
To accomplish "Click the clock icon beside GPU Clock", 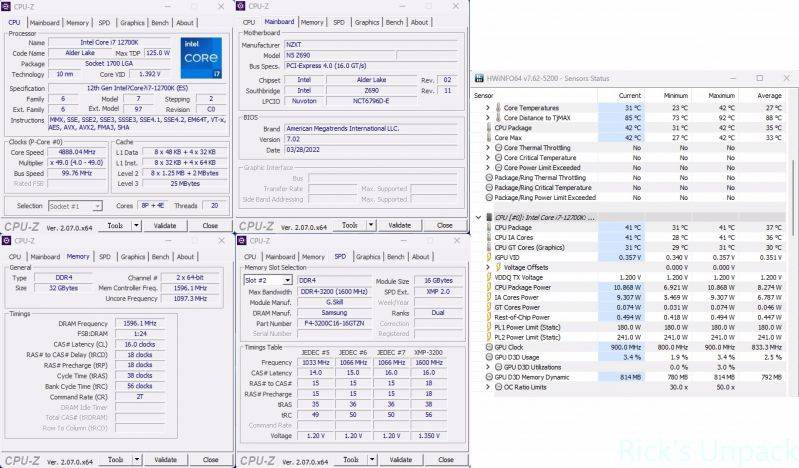I will click(489, 347).
